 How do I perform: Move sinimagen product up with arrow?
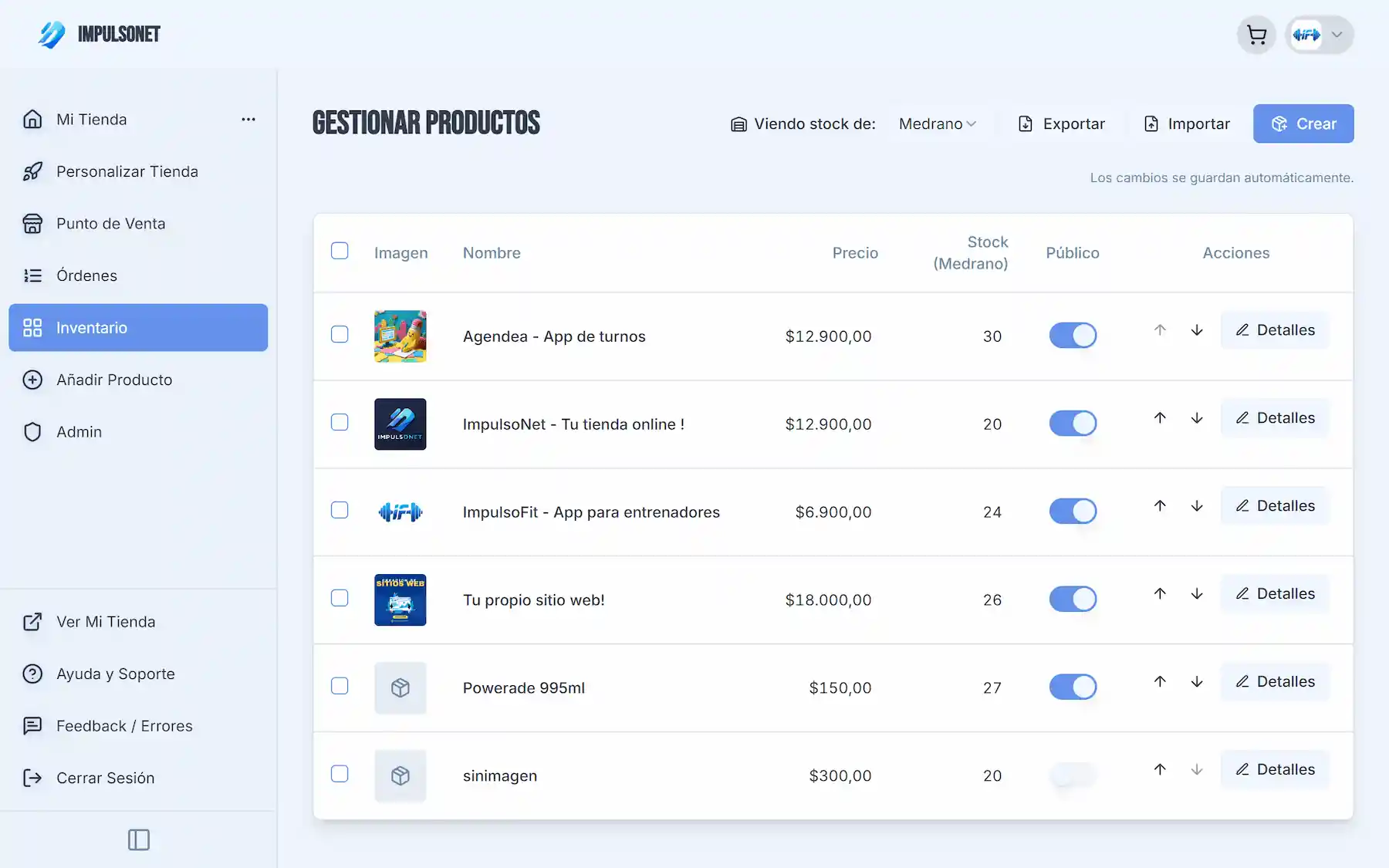(x=1160, y=770)
